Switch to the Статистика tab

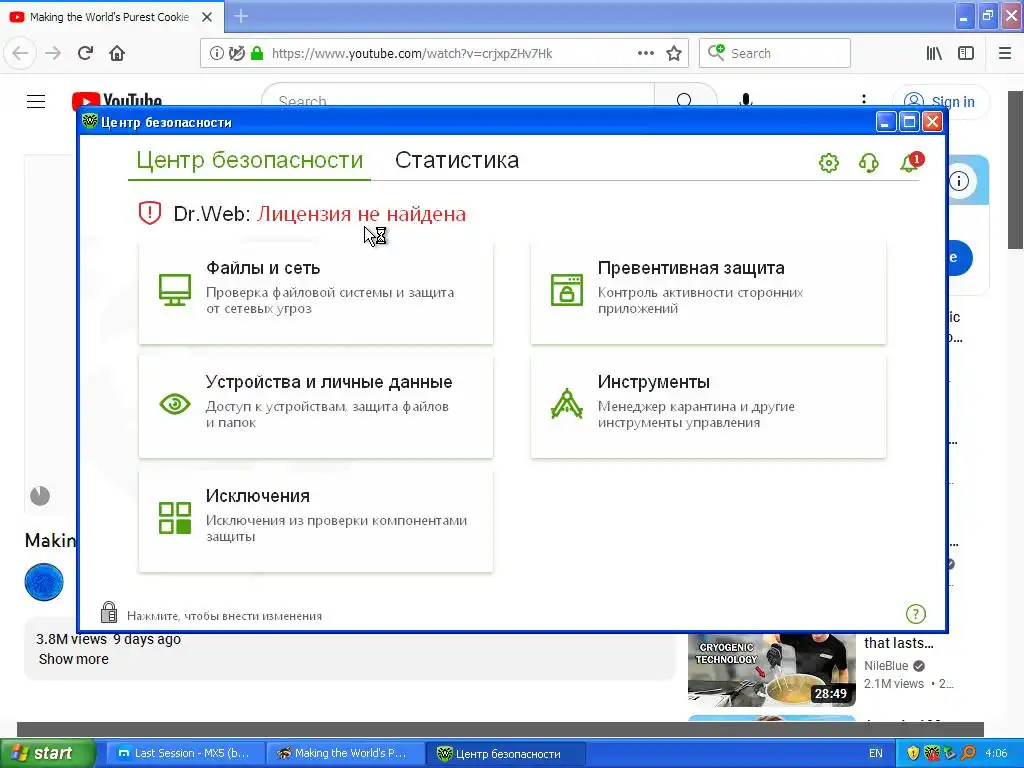pos(456,160)
